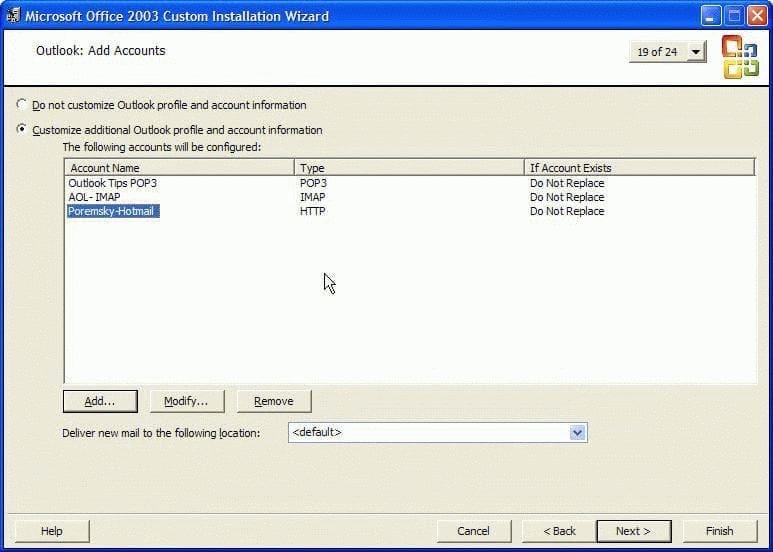773x552 pixels.
Task: Cancel the installation wizard
Action: tap(473, 531)
